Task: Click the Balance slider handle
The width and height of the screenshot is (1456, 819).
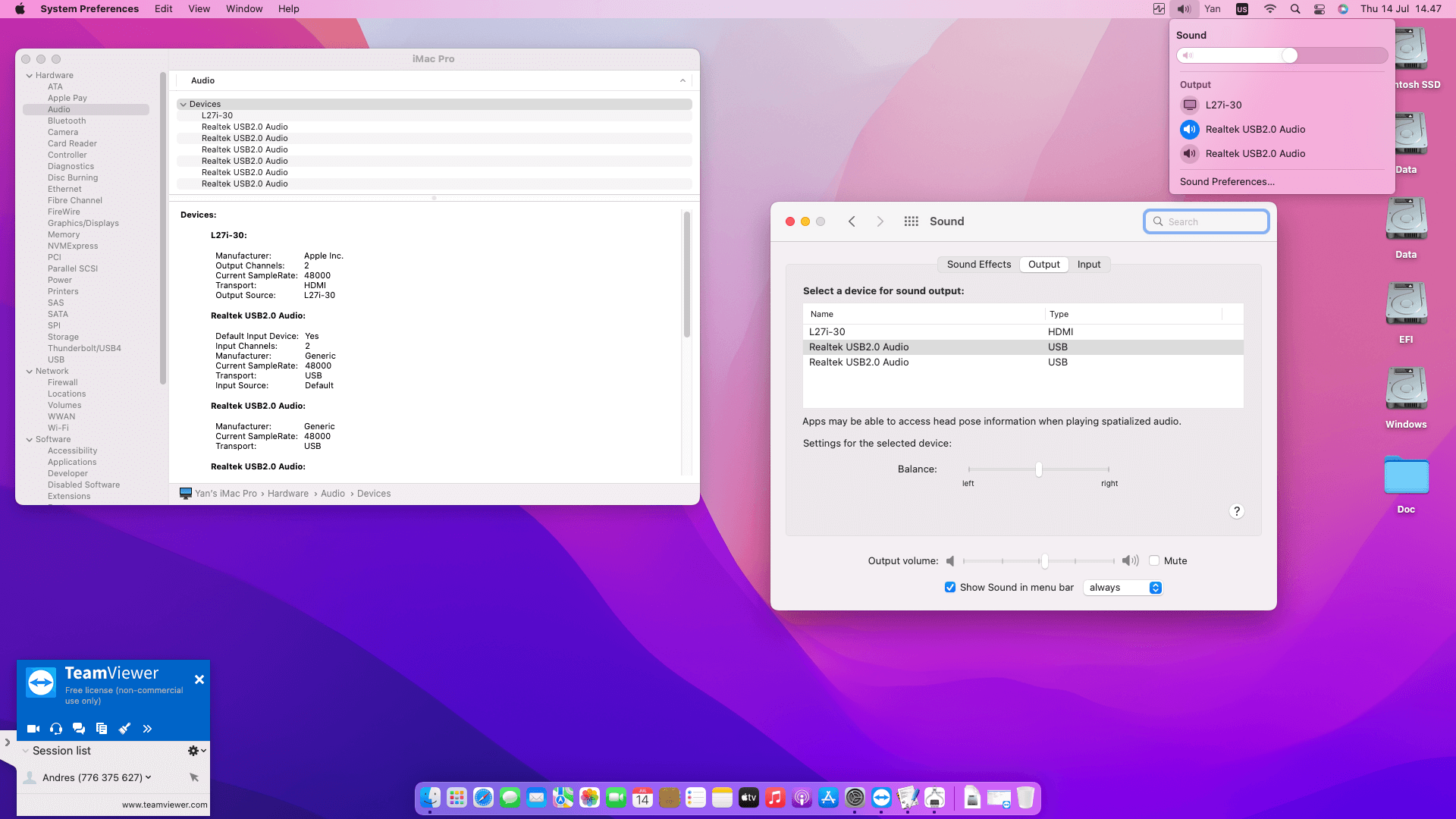Action: pyautogui.click(x=1039, y=469)
